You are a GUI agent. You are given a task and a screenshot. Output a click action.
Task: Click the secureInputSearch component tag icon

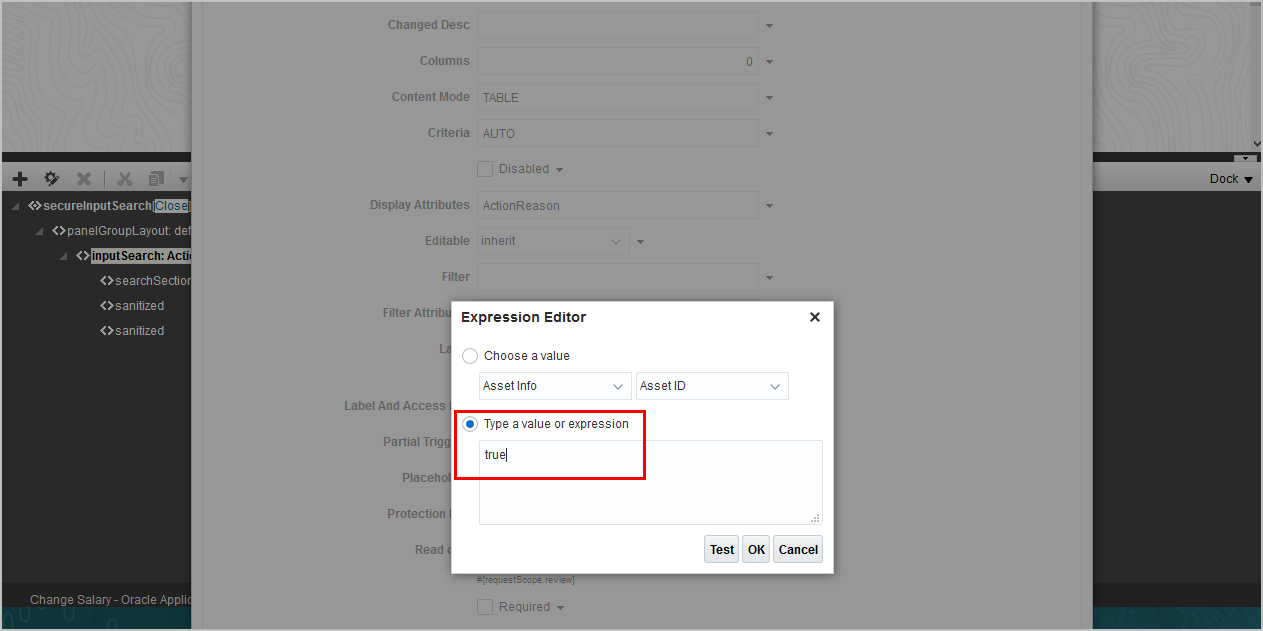[35, 206]
